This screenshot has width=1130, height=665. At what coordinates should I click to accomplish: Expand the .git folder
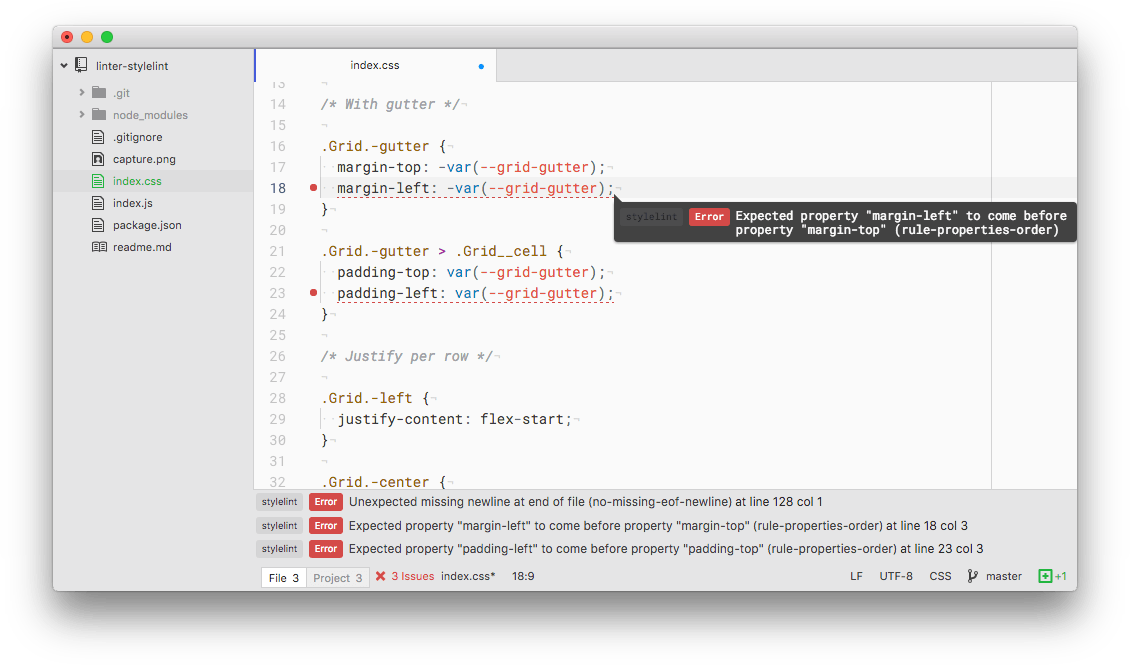tap(84, 92)
